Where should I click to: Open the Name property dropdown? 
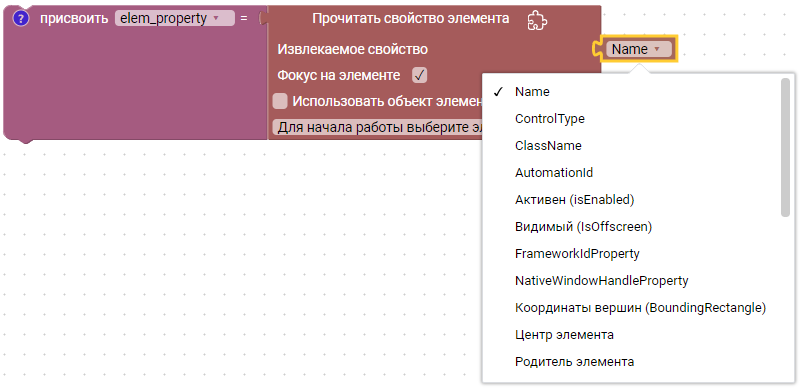click(639, 49)
